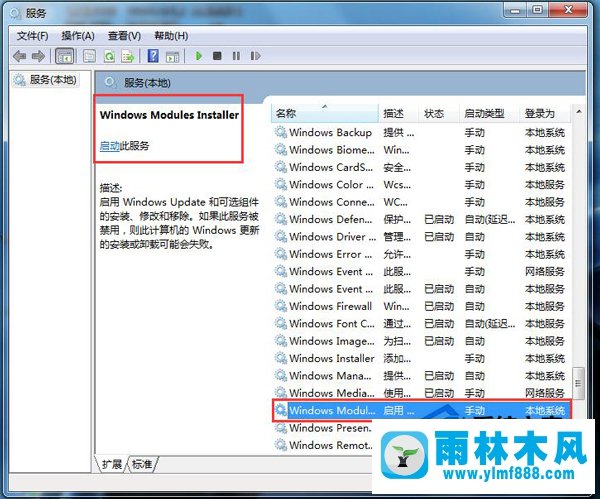Click the Forward arrow toolbar button

click(38, 56)
